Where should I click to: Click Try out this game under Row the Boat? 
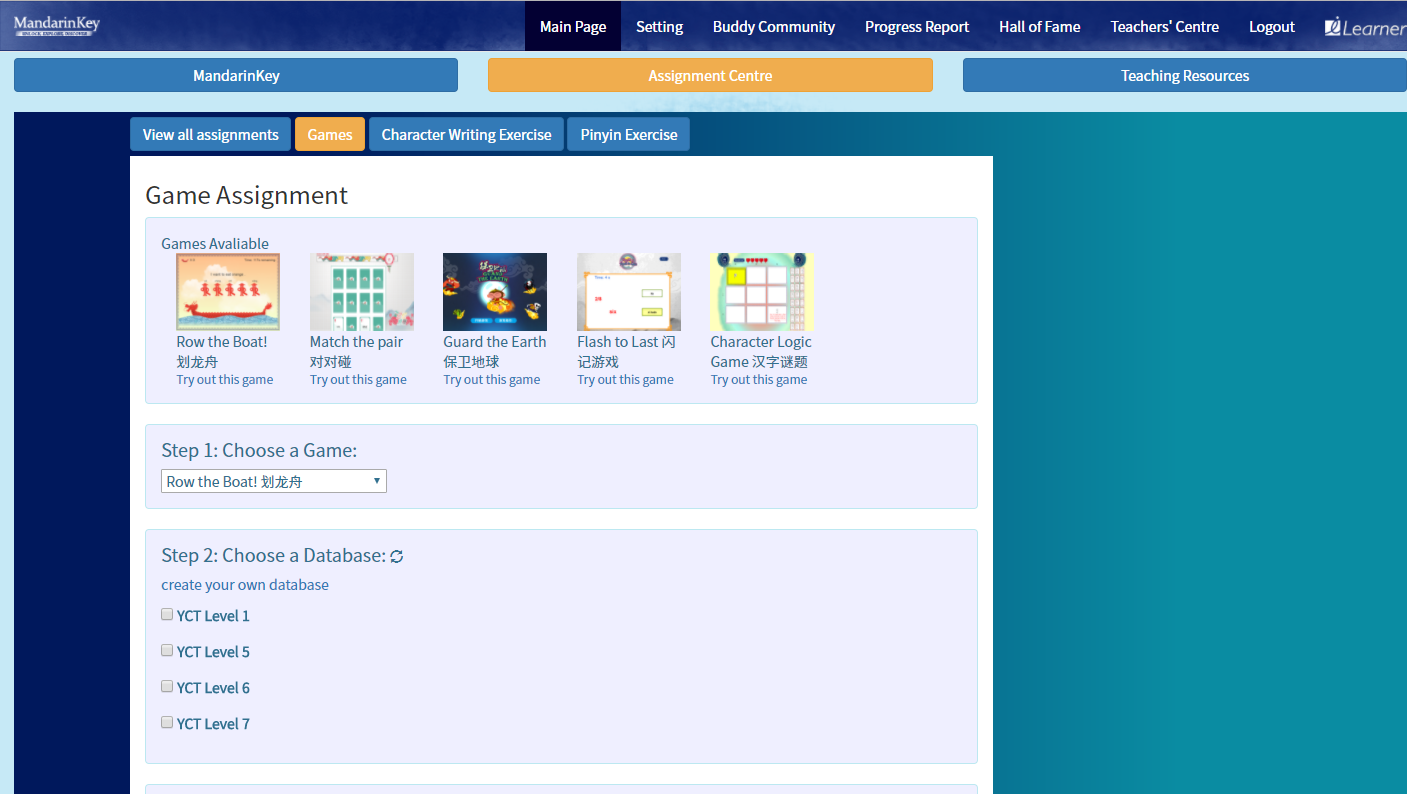tap(225, 380)
